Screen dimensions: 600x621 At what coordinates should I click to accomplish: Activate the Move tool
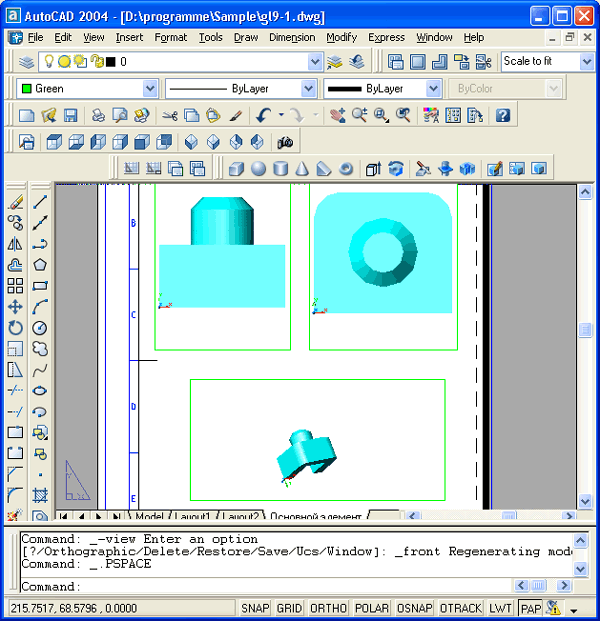pyautogui.click(x=15, y=307)
